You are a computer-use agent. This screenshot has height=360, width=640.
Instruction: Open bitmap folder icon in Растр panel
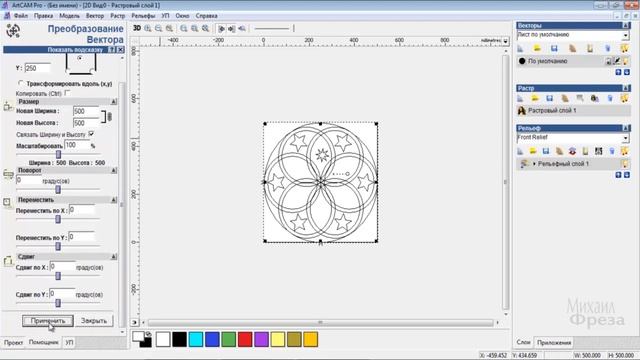click(535, 98)
